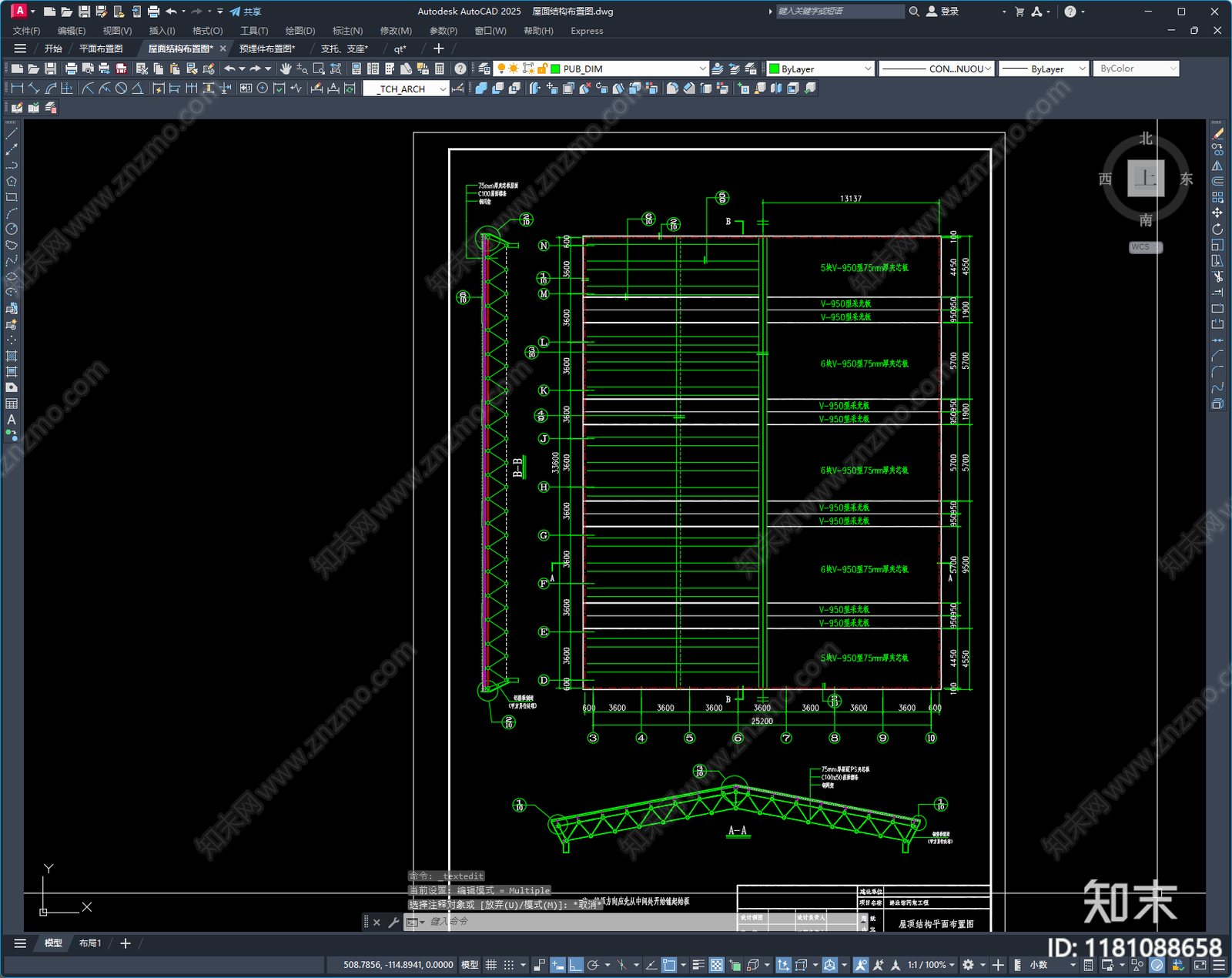Click the Erase tool in right toolbar
Screen dimensions: 1232x978
(x=1217, y=134)
